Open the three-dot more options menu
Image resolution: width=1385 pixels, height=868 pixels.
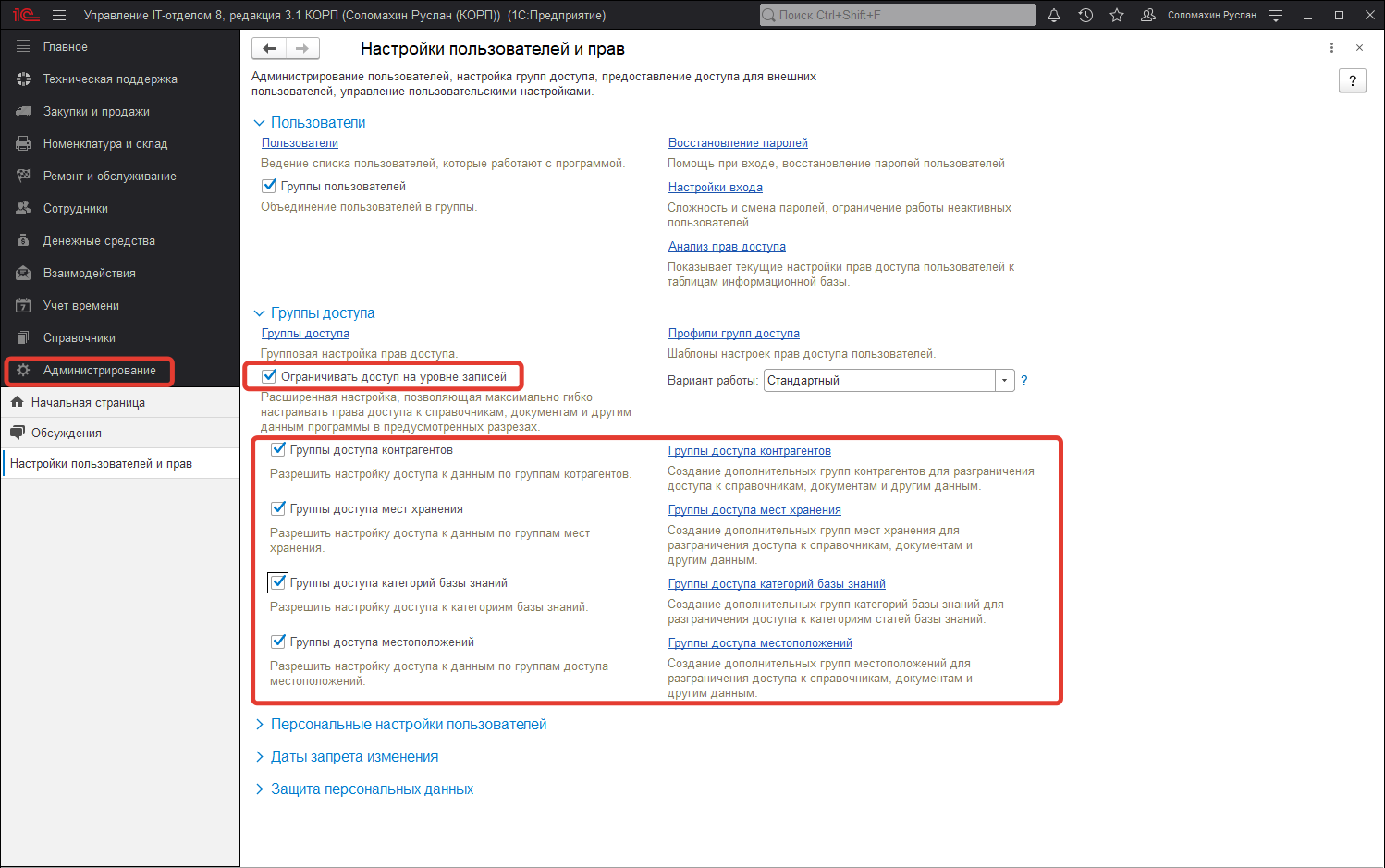1331,48
